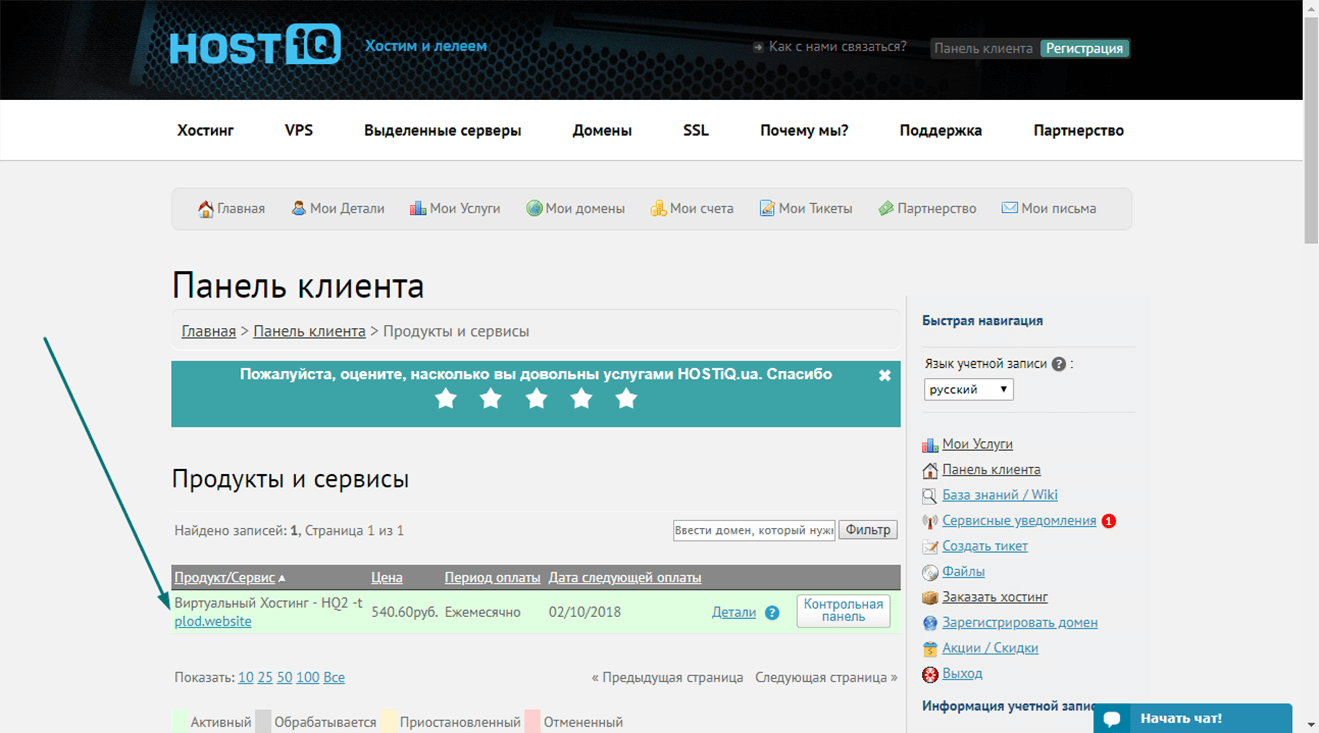Click the icon next to Акции / Скидки
The height and width of the screenshot is (733, 1319).
click(x=930, y=649)
